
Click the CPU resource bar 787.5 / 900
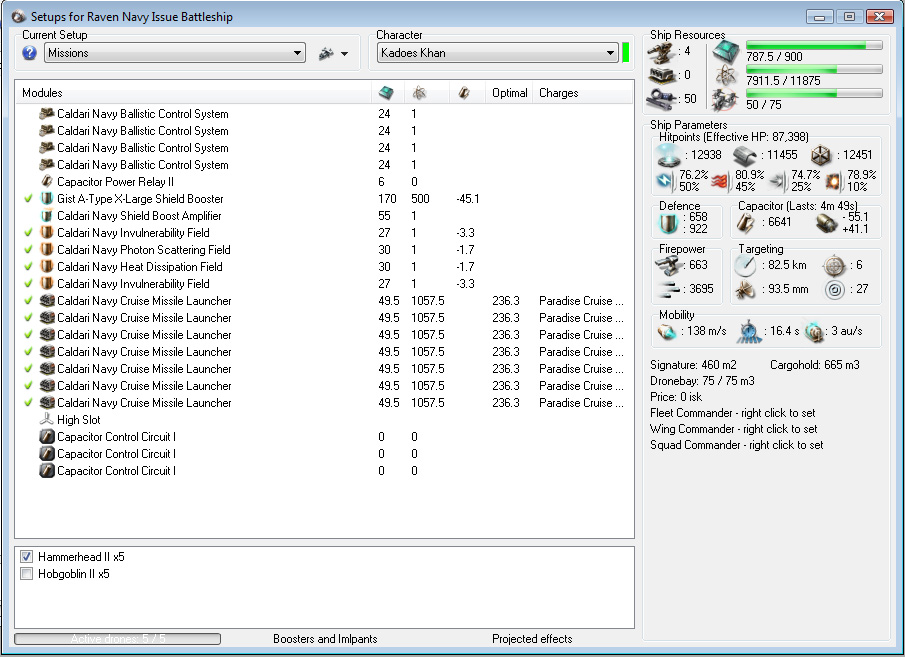coord(814,46)
